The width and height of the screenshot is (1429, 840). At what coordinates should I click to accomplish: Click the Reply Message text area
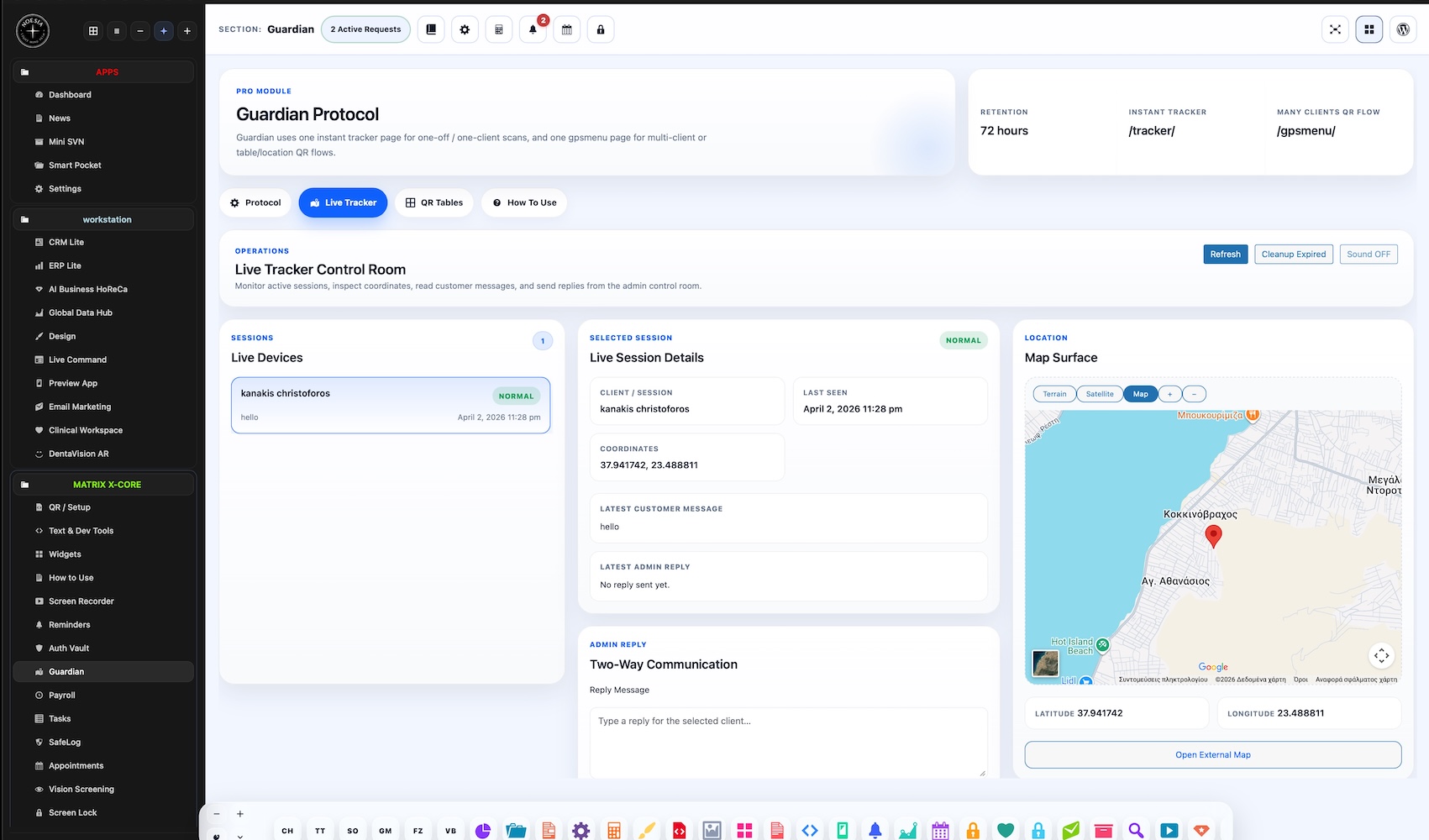coord(789,743)
